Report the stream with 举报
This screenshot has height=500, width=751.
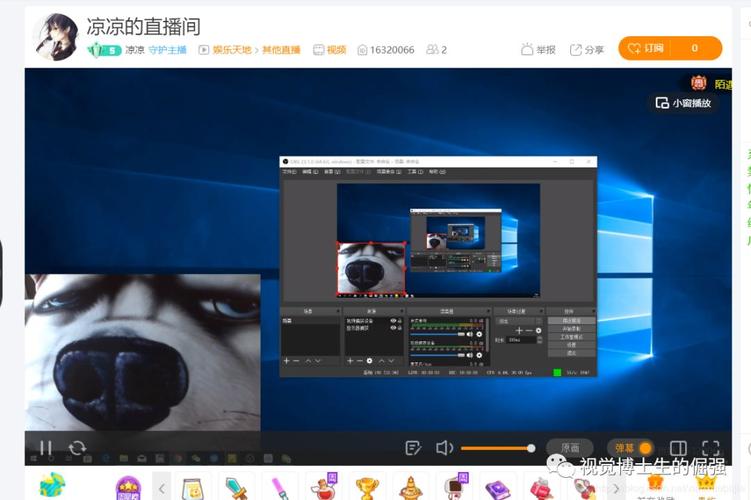pos(538,49)
